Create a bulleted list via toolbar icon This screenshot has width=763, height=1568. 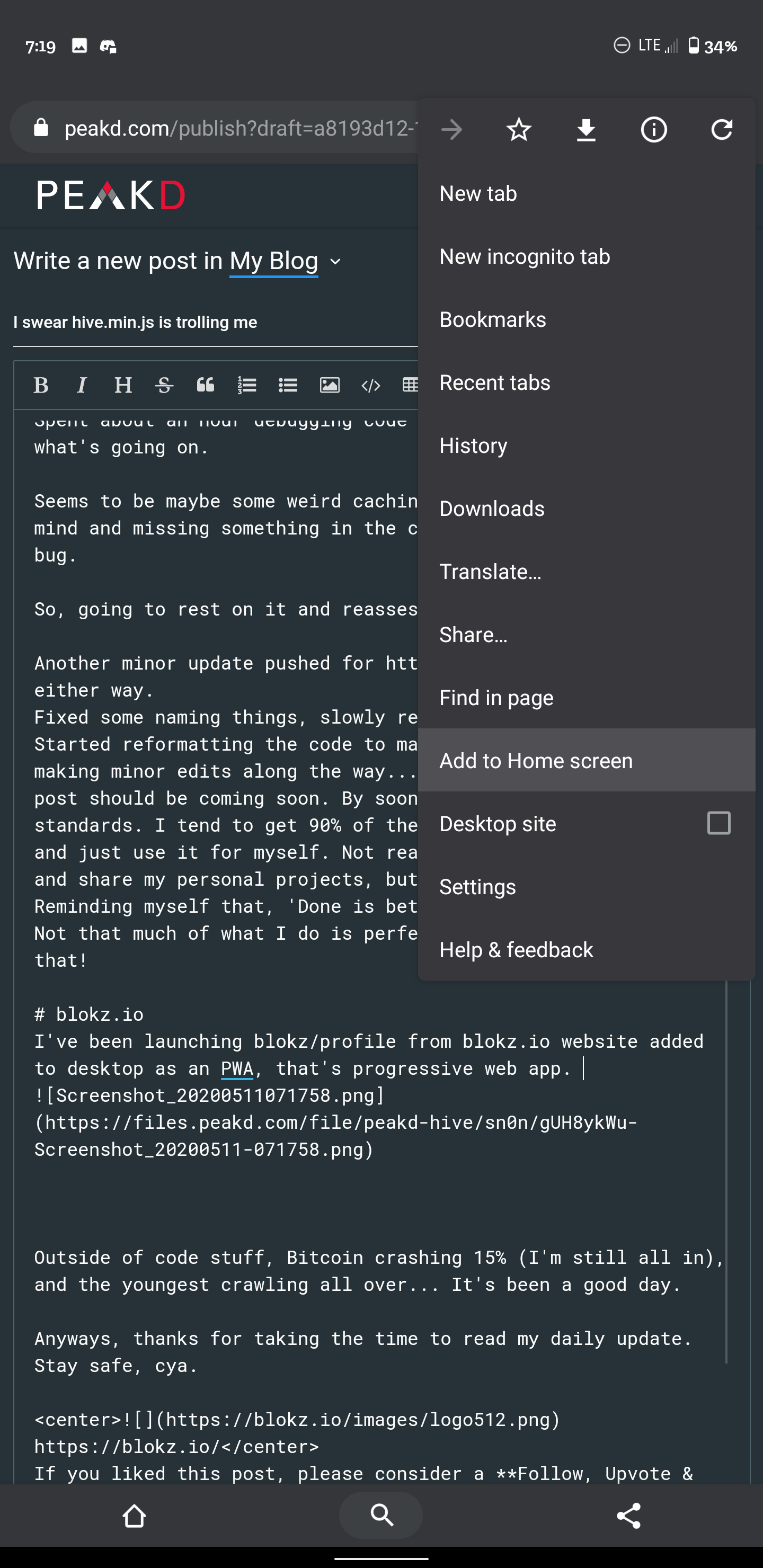click(287, 385)
